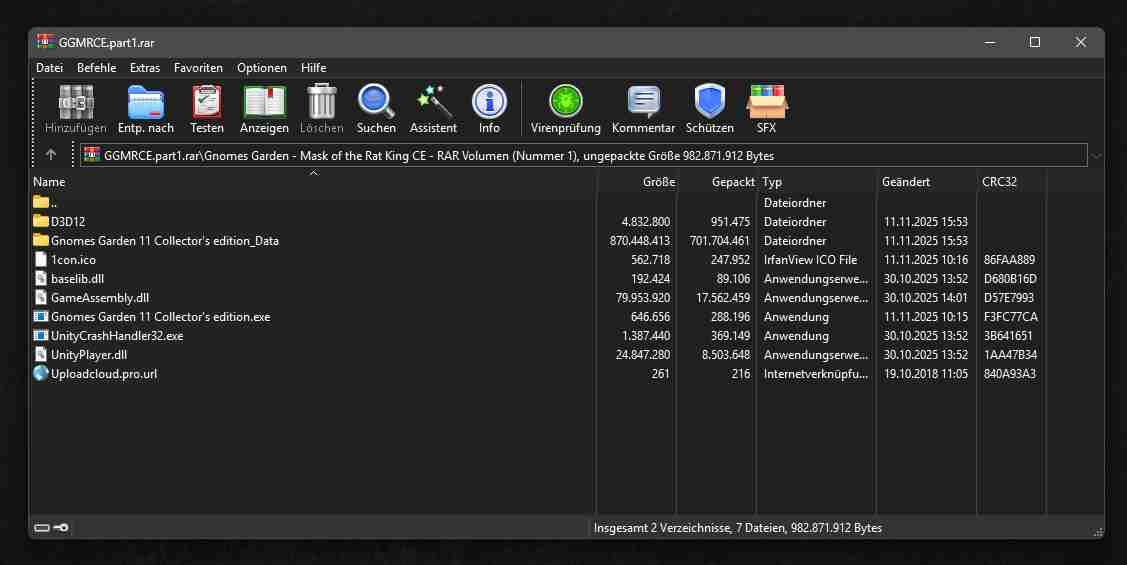Open the Kommentar icon

click(643, 102)
